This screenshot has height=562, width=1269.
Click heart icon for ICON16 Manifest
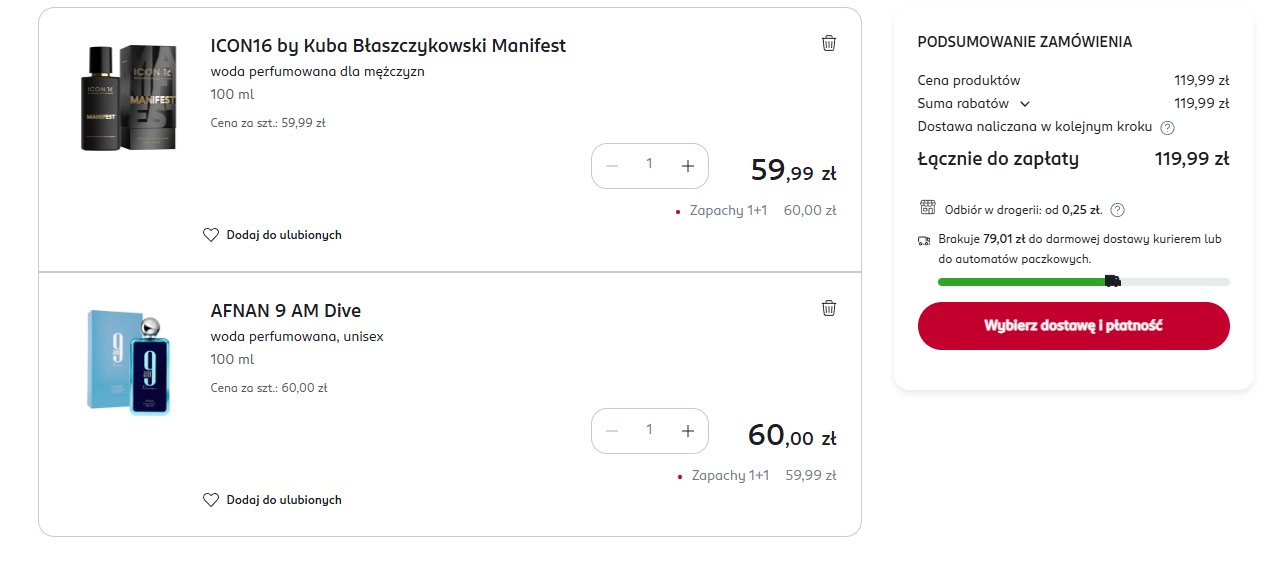(211, 235)
